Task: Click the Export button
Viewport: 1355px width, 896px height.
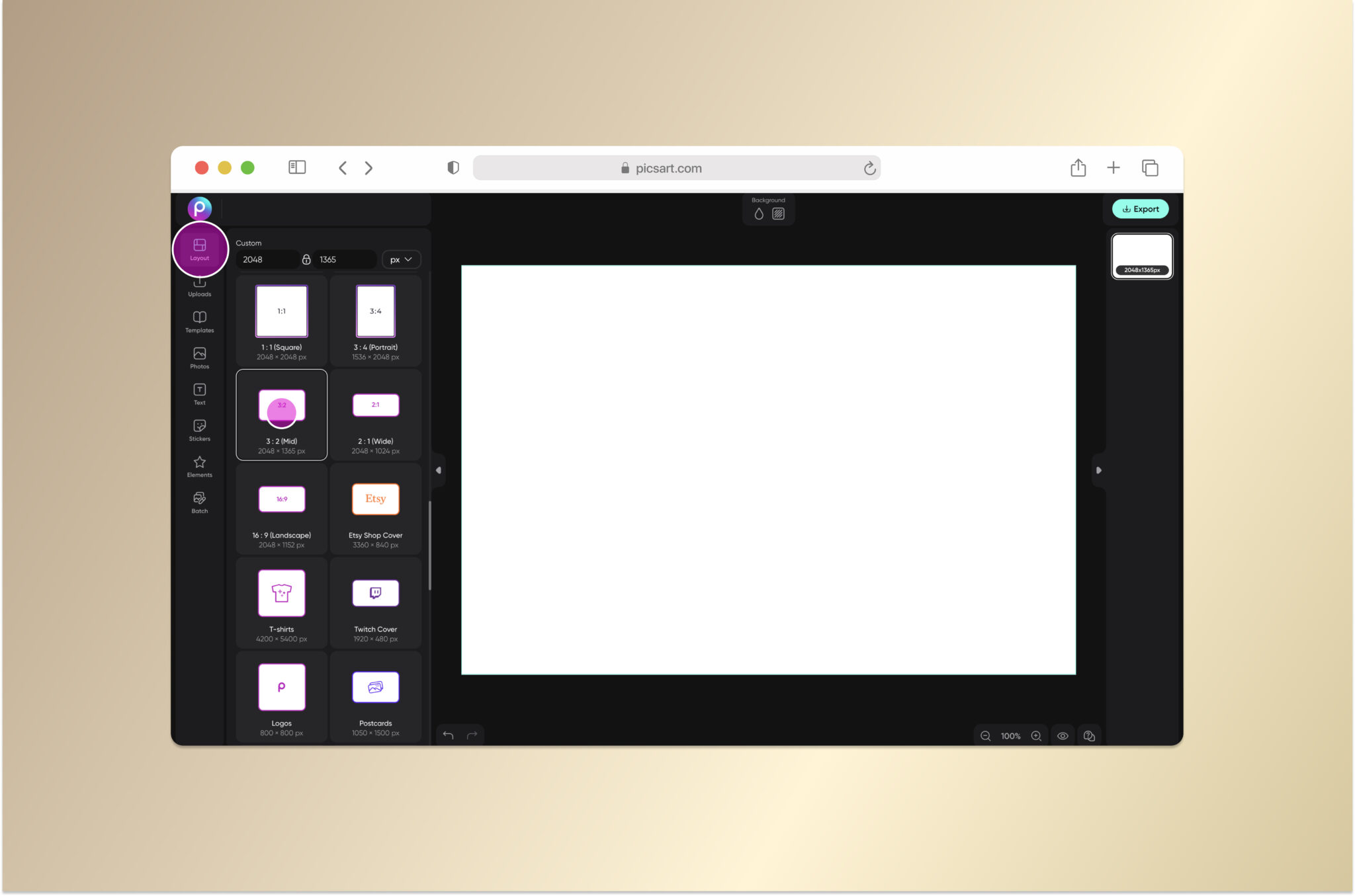Action: point(1140,209)
